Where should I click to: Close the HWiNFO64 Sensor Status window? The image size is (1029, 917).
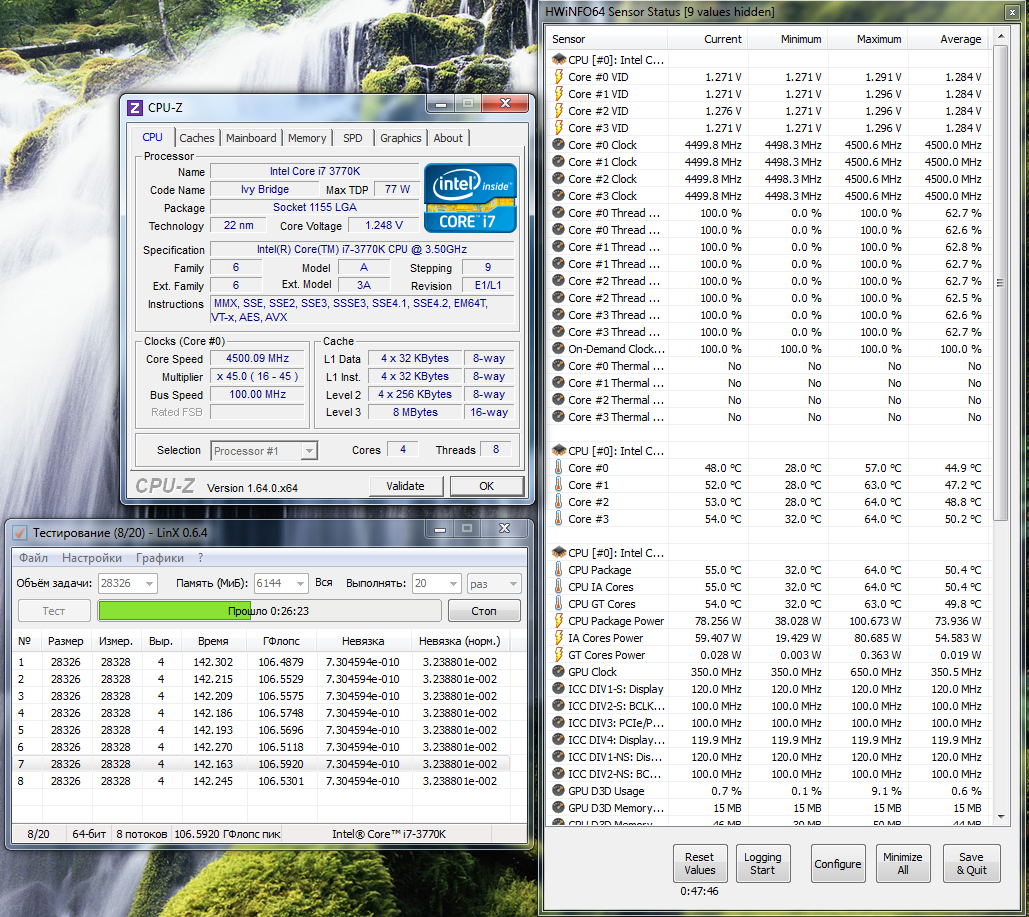tap(1011, 12)
